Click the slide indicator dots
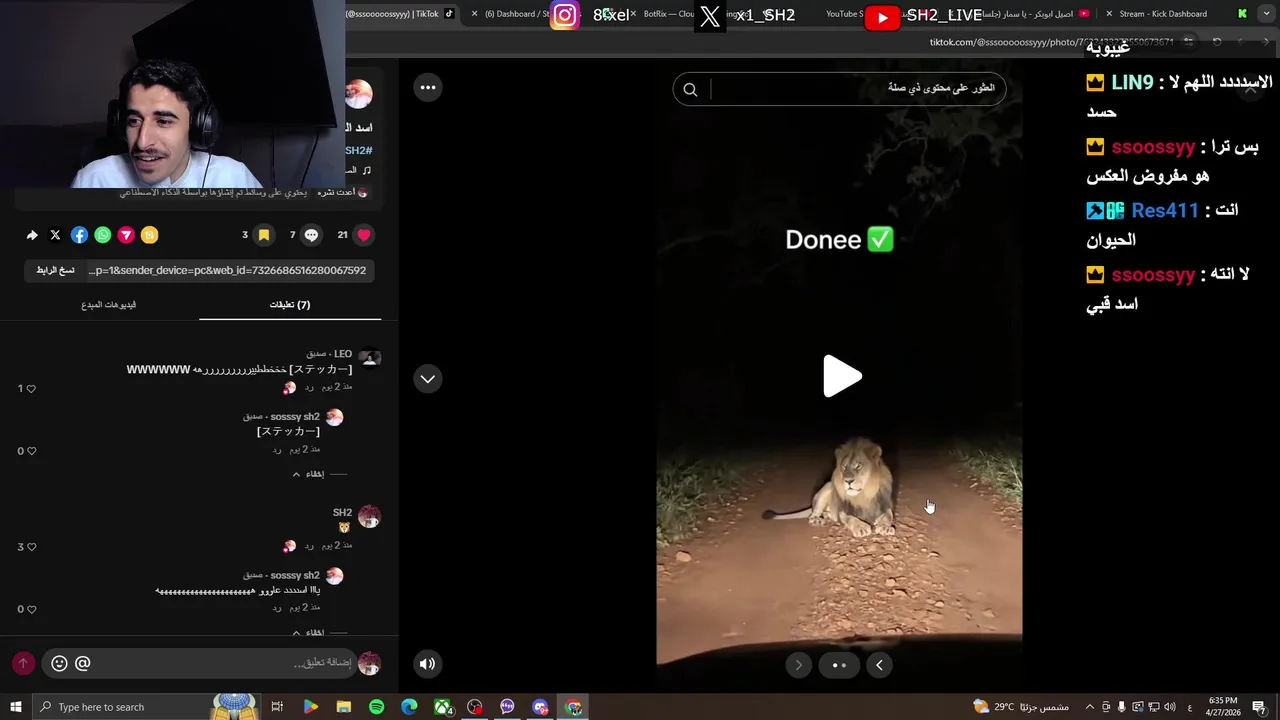The height and width of the screenshot is (720, 1280). pos(839,665)
